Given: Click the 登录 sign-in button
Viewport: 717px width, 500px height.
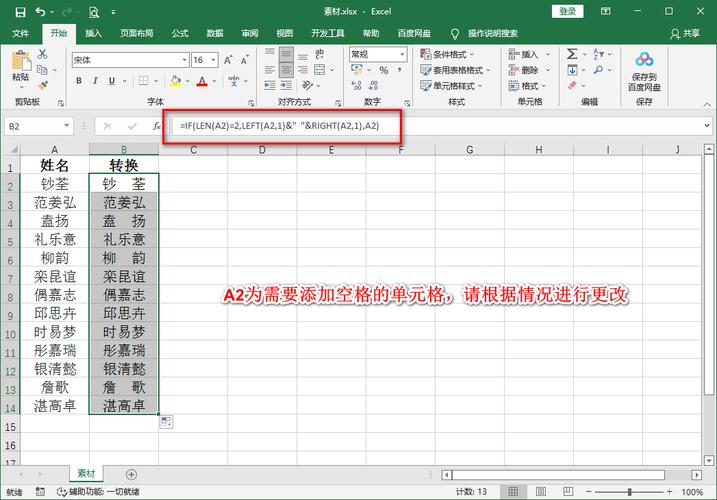Looking at the screenshot, I should point(567,11).
